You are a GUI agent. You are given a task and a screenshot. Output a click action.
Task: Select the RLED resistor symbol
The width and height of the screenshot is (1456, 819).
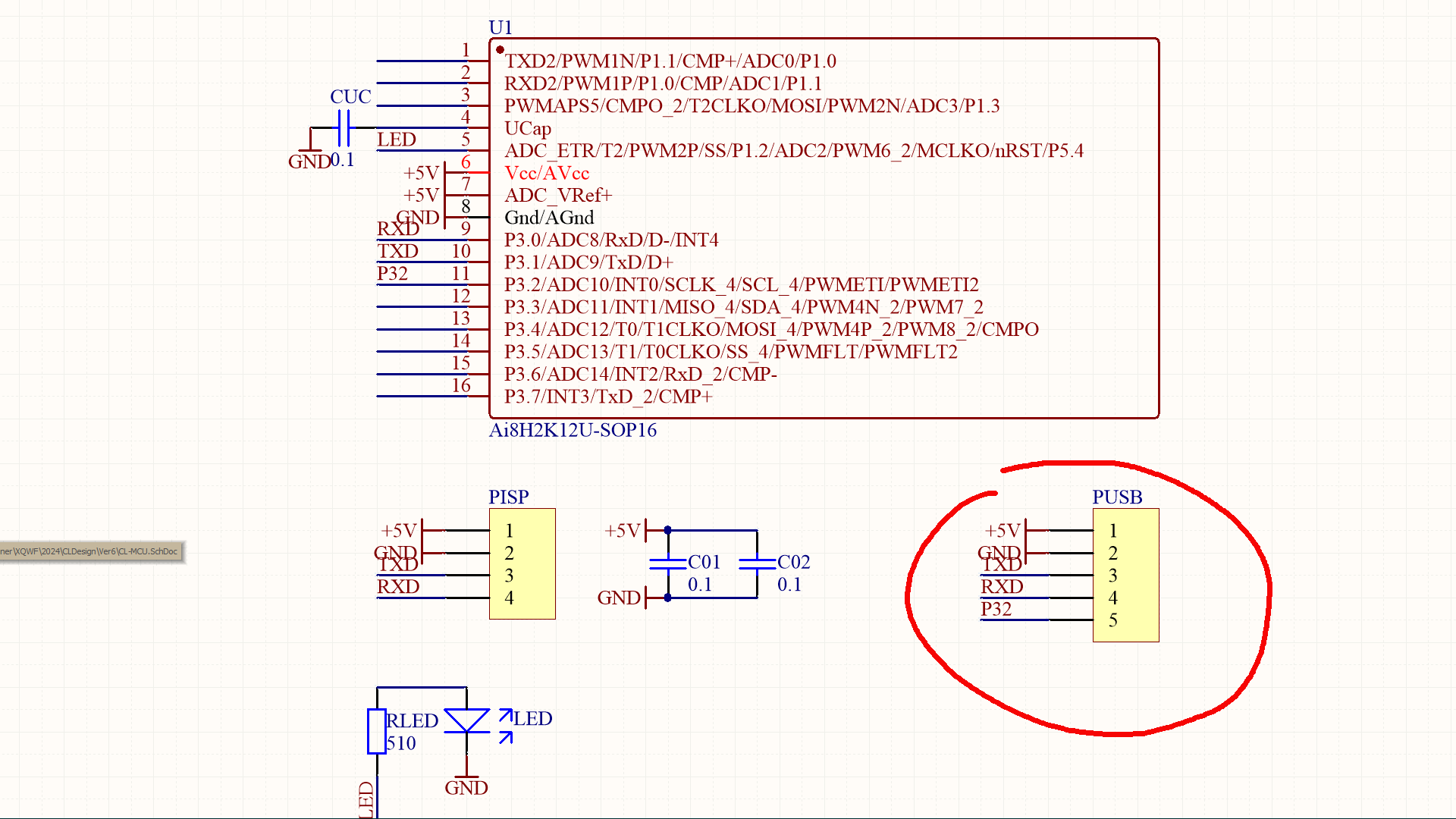tap(376, 731)
